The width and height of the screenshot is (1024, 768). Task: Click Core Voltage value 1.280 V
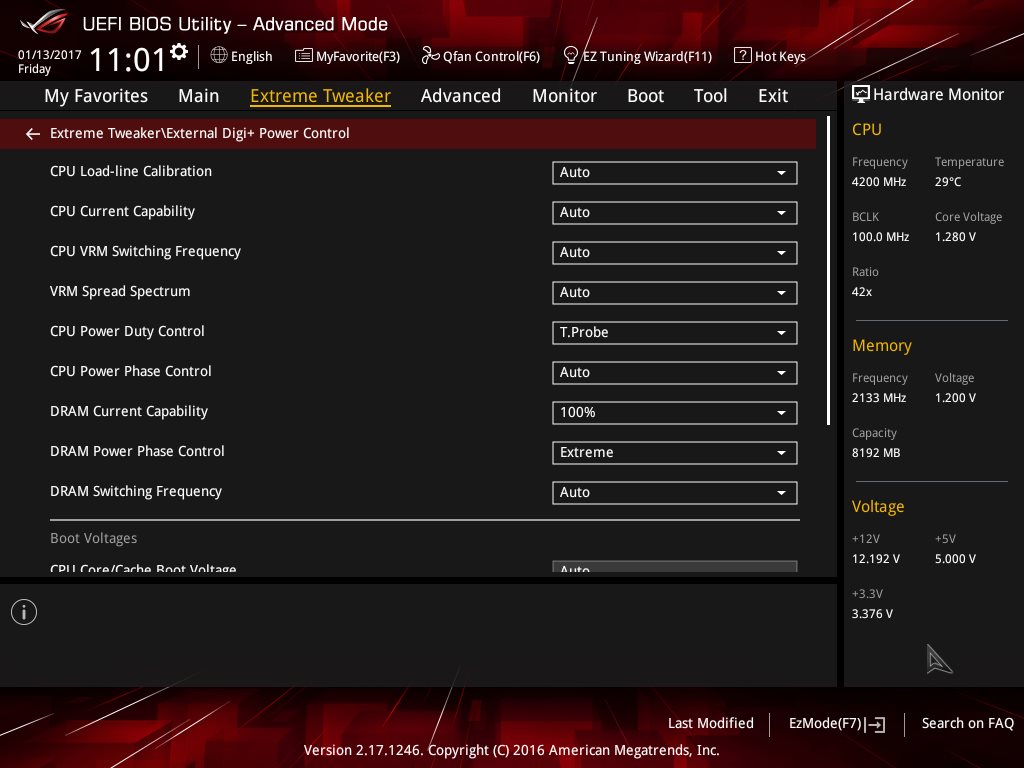coord(955,236)
